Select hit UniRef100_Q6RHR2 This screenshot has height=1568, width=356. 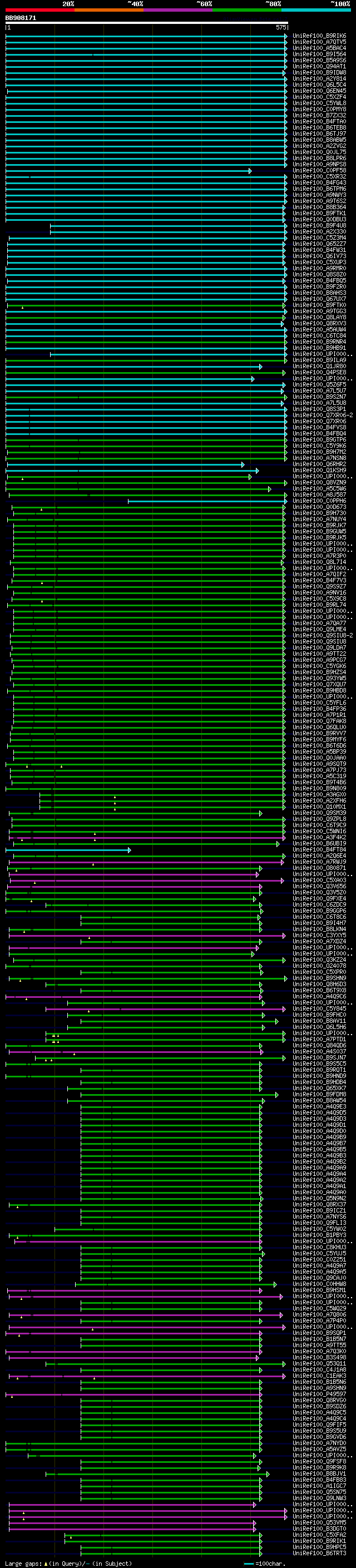pos(319,464)
